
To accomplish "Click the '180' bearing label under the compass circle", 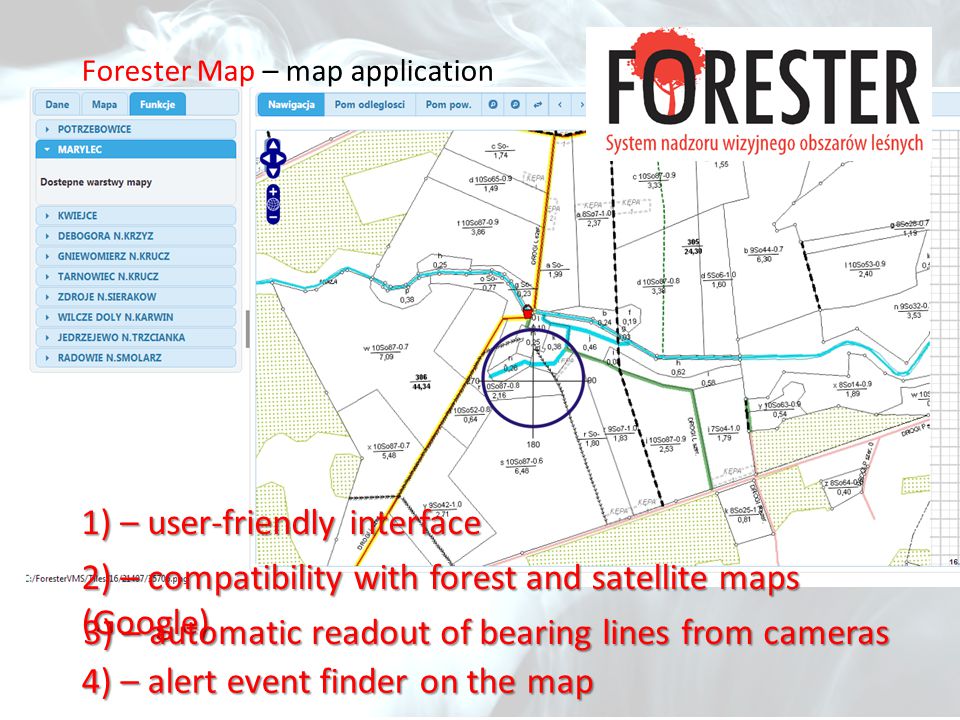I will pos(533,444).
